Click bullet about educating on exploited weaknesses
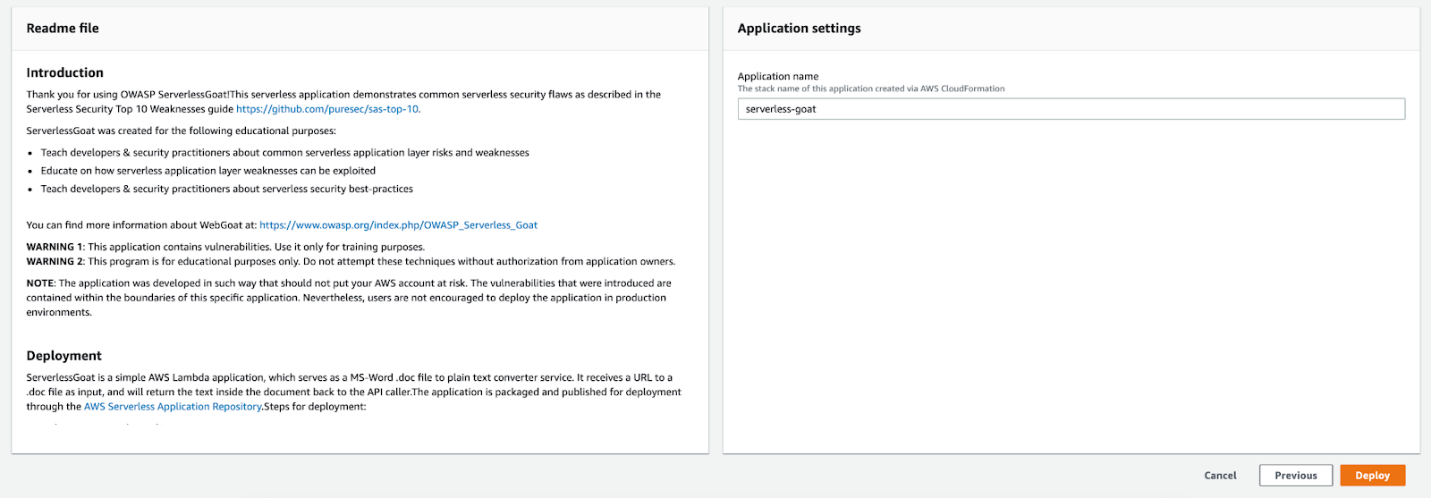The width and height of the screenshot is (1431, 498). tap(208, 171)
